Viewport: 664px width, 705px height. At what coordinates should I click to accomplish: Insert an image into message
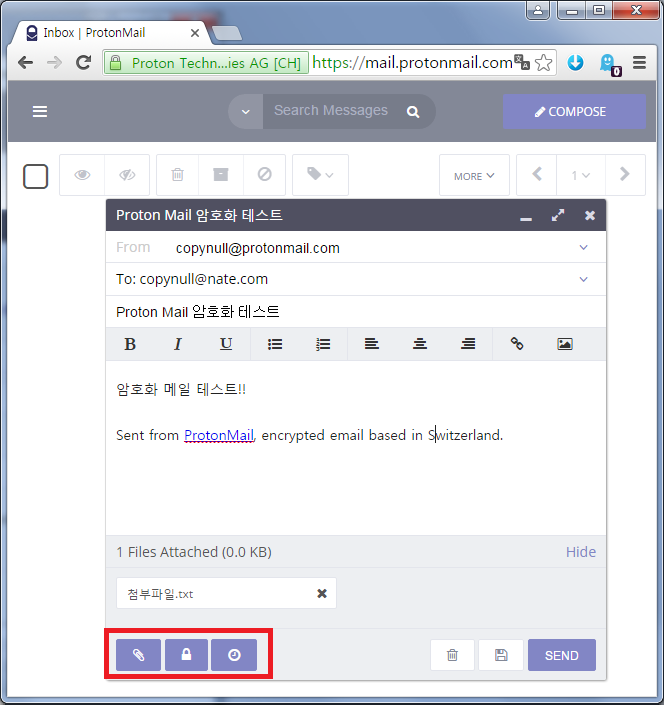pos(565,344)
